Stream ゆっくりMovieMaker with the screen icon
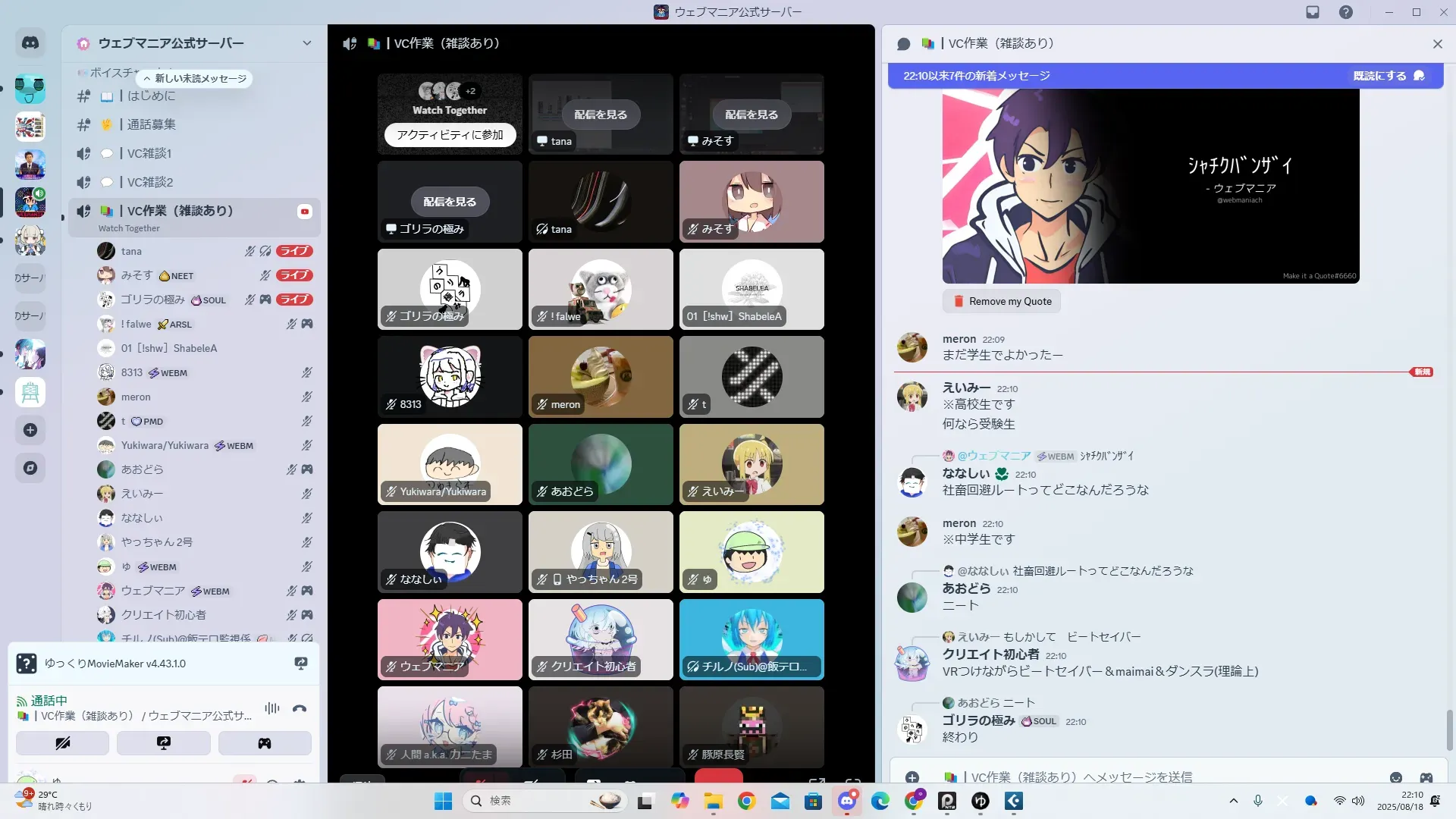The image size is (1456, 819). tap(301, 664)
